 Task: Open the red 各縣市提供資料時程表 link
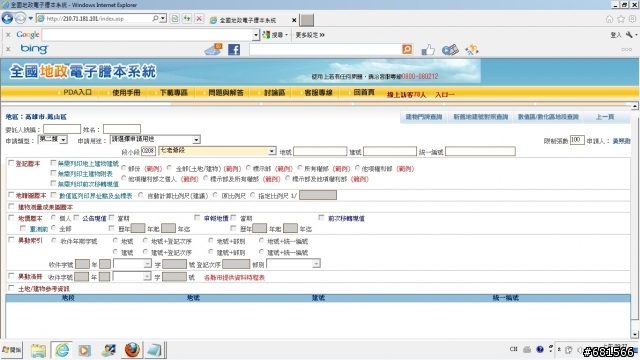pos(234,278)
